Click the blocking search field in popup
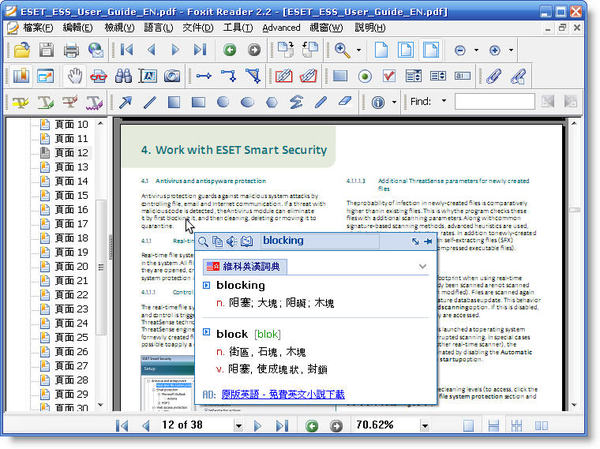Viewport: 600px width, 449px height. pyautogui.click(x=321, y=241)
